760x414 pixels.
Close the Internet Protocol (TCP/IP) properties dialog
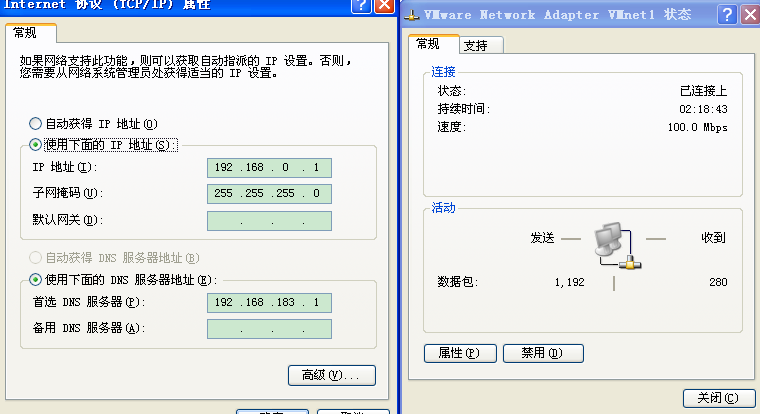point(385,5)
